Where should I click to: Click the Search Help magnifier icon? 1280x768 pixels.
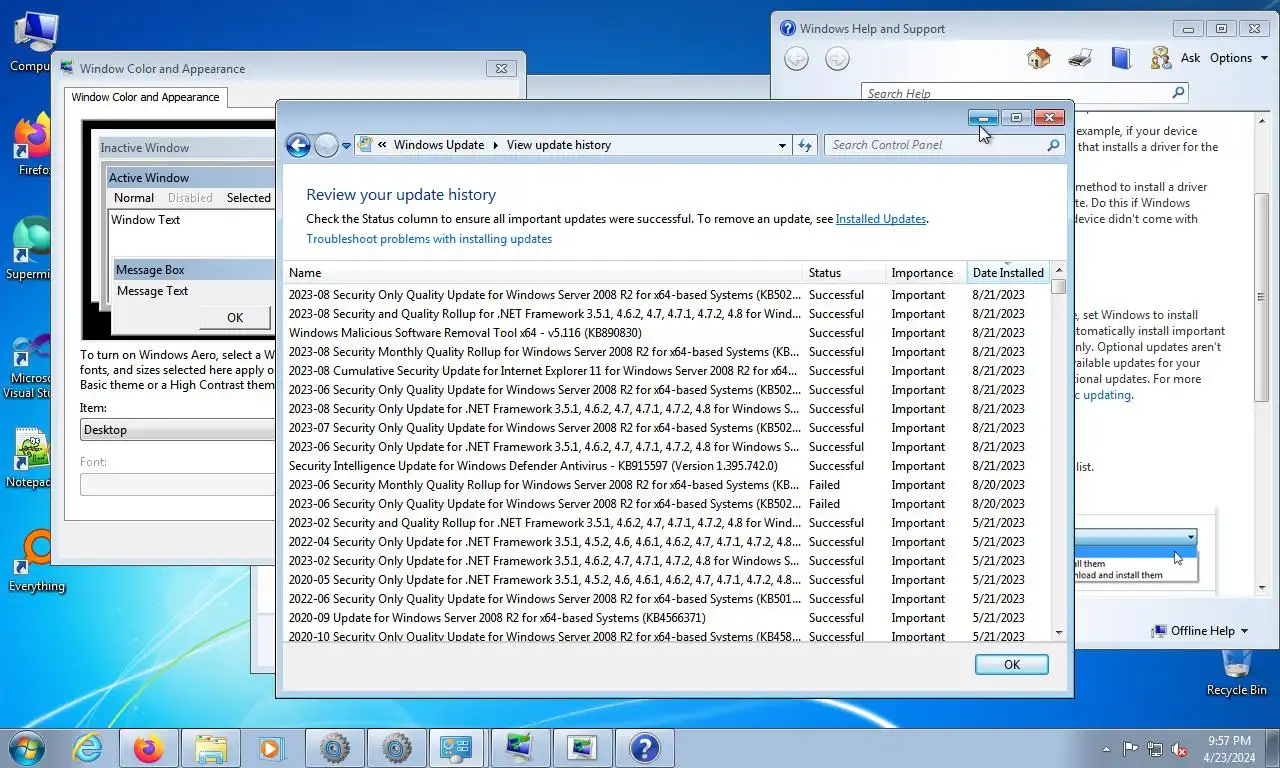point(1178,92)
